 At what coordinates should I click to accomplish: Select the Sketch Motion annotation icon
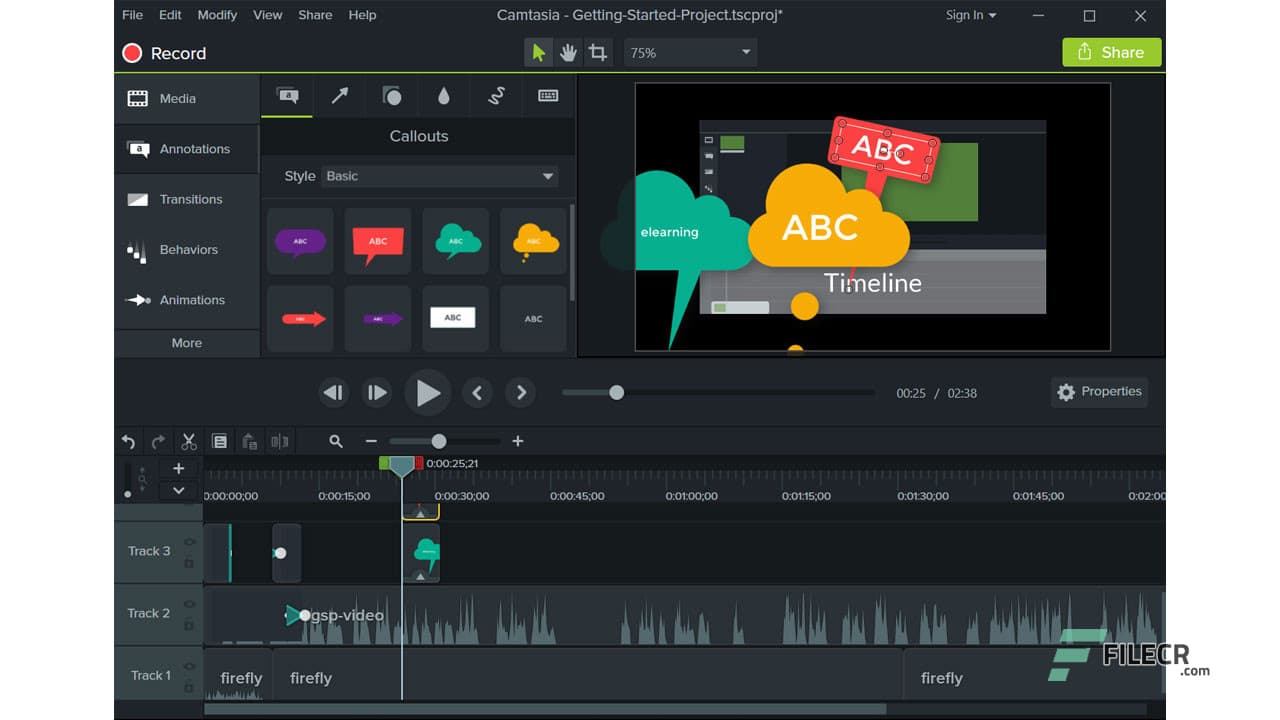click(x=496, y=96)
